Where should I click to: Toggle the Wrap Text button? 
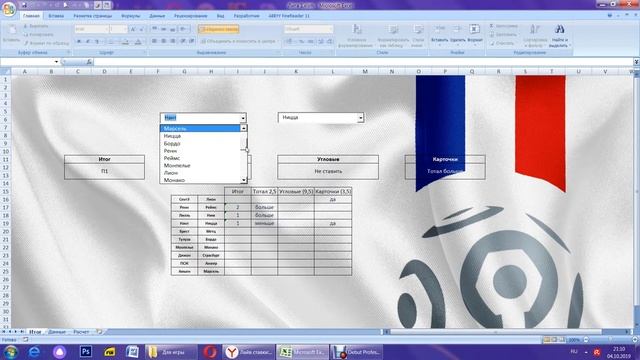pyautogui.click(x=218, y=29)
